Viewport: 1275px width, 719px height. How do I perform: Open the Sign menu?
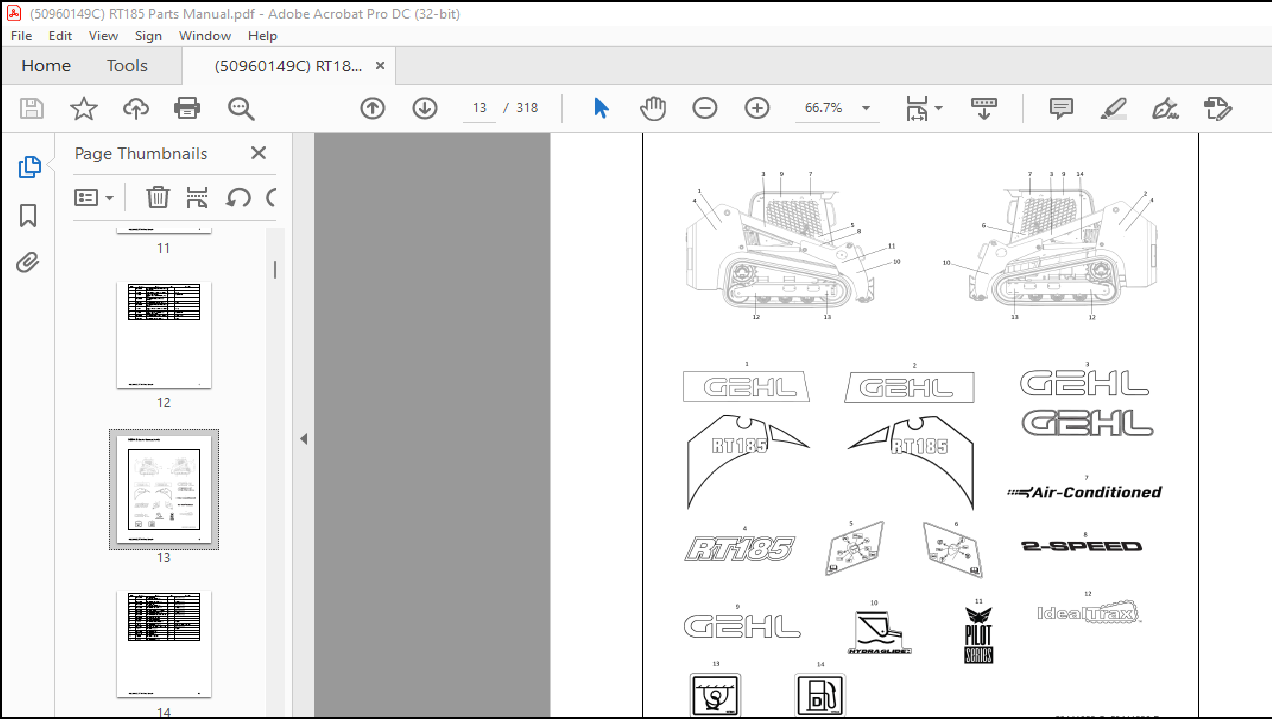pyautogui.click(x=148, y=35)
